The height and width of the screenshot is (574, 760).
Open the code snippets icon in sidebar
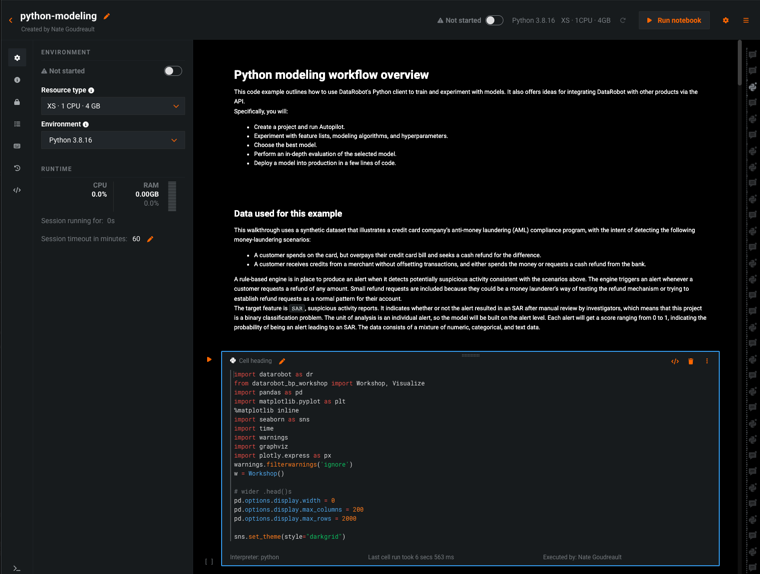(x=17, y=190)
